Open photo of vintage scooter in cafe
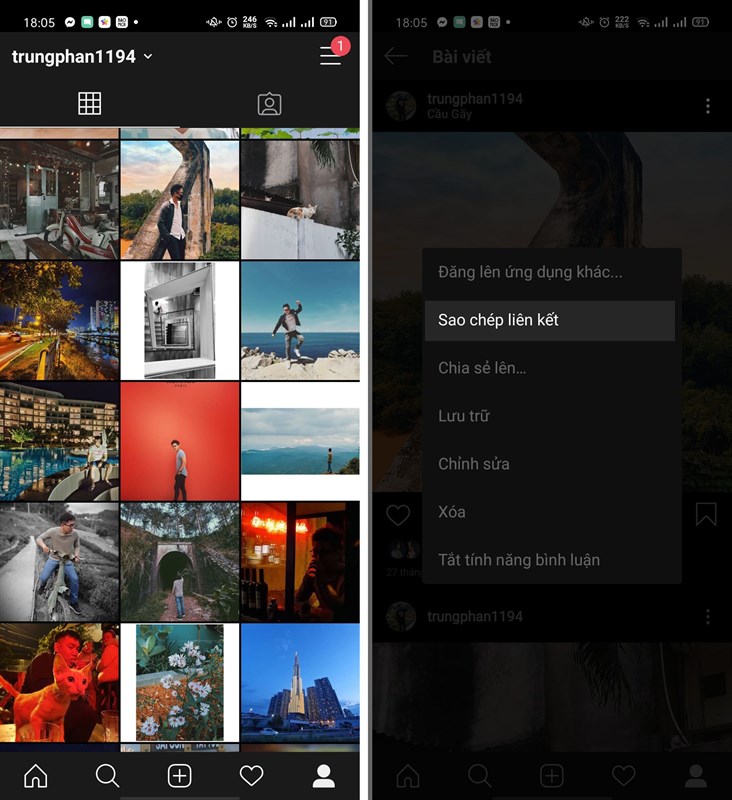This screenshot has width=732, height=800. click(x=59, y=200)
